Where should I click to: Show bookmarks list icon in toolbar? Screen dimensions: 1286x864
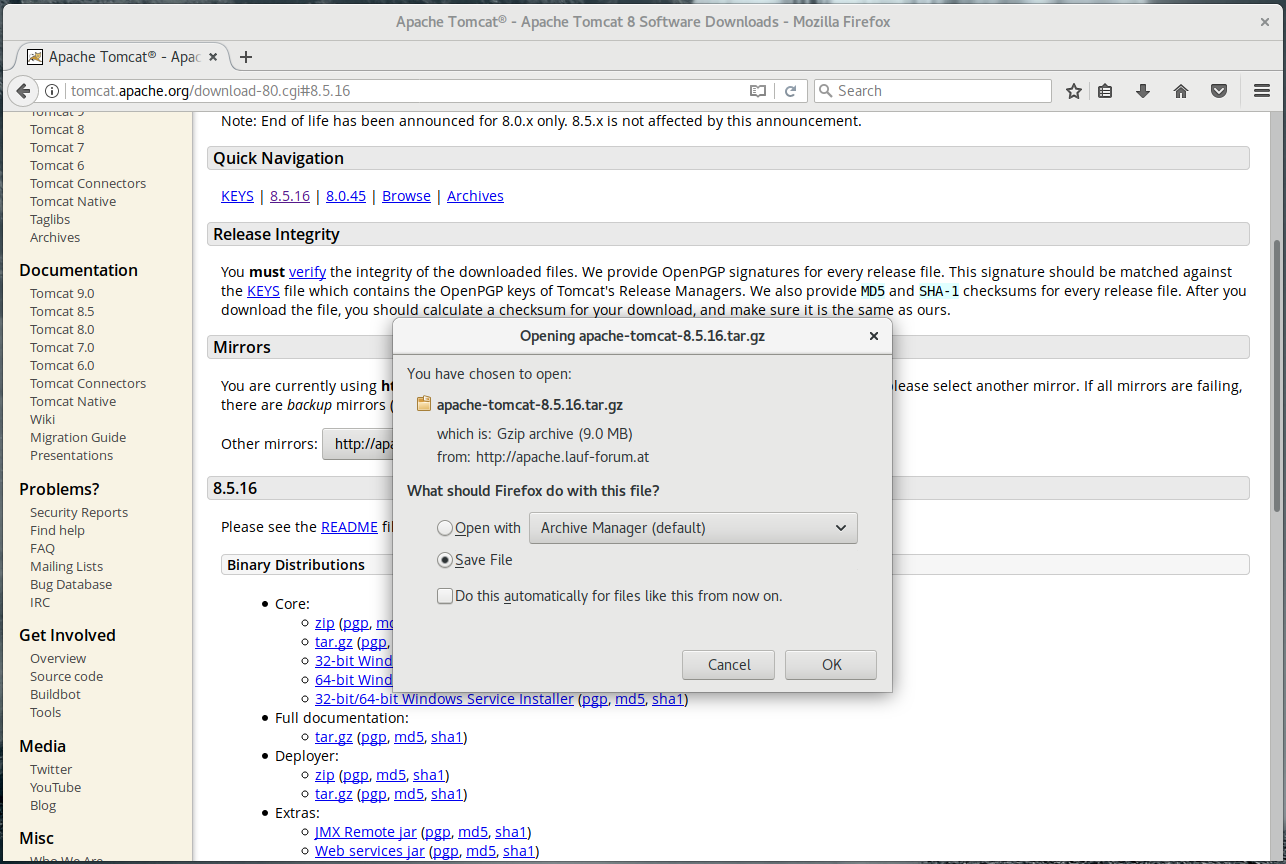[1105, 91]
